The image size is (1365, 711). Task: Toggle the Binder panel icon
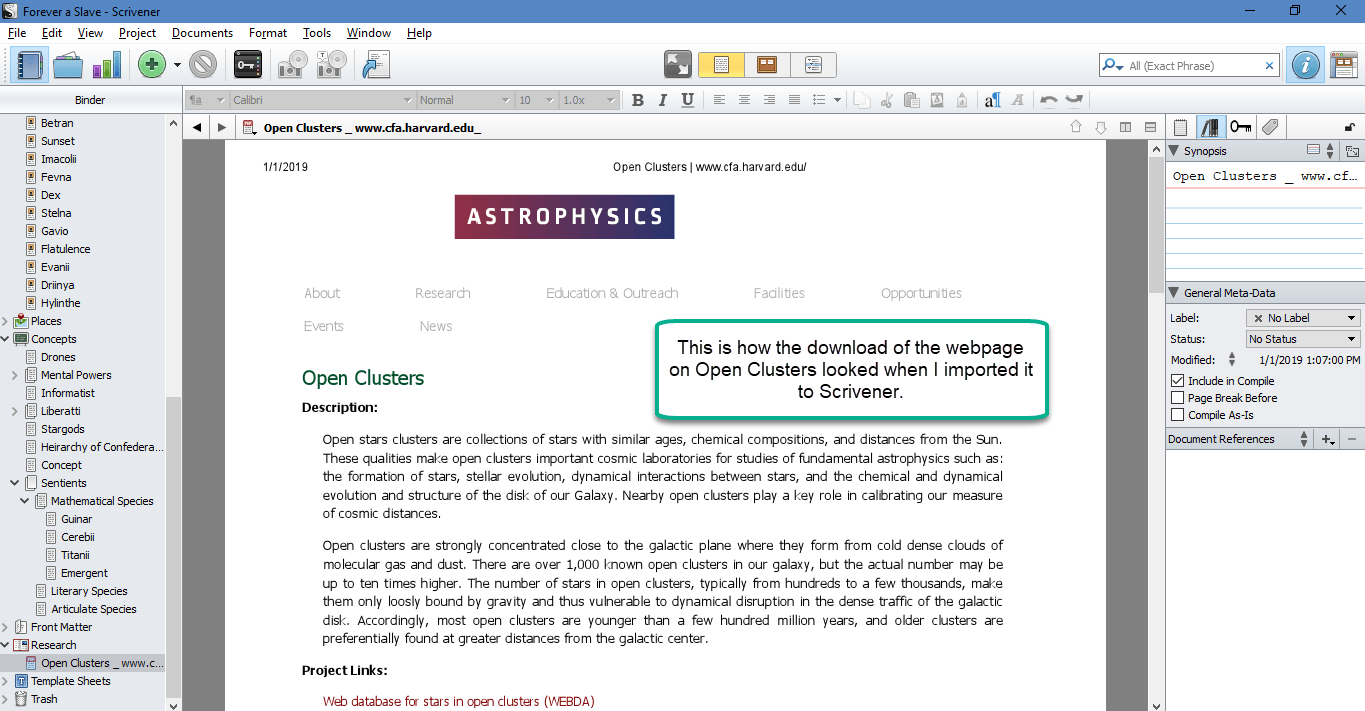29,66
